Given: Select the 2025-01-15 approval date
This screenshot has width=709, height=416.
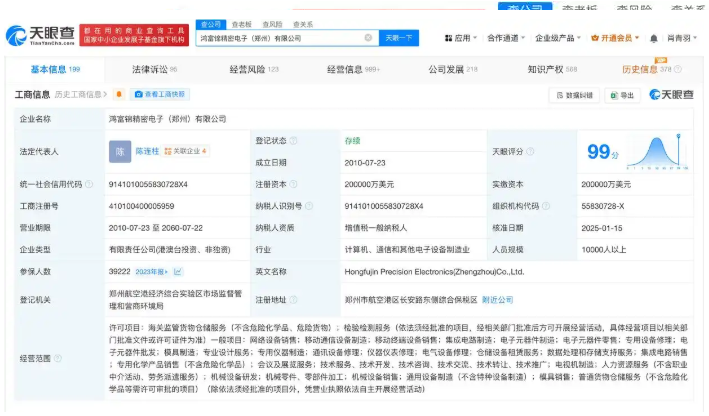Looking at the screenshot, I should pyautogui.click(x=602, y=228).
